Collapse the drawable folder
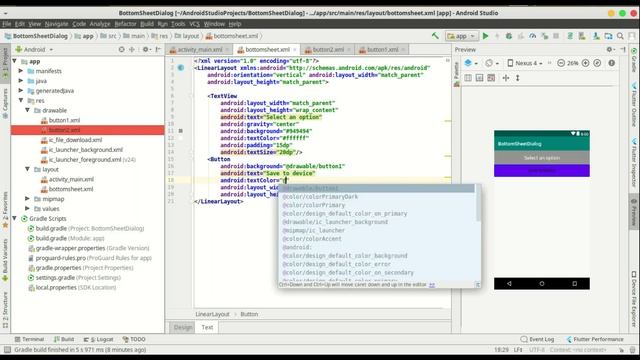The width and height of the screenshot is (640, 360). pyautogui.click(x=28, y=110)
